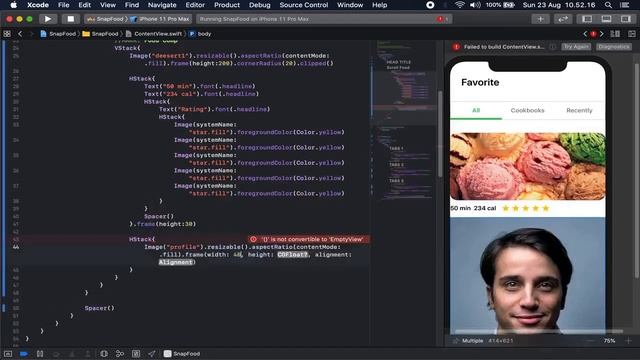This screenshot has width=640, height=360.
Task: Toggle the debug area hide button
Action: [8, 354]
